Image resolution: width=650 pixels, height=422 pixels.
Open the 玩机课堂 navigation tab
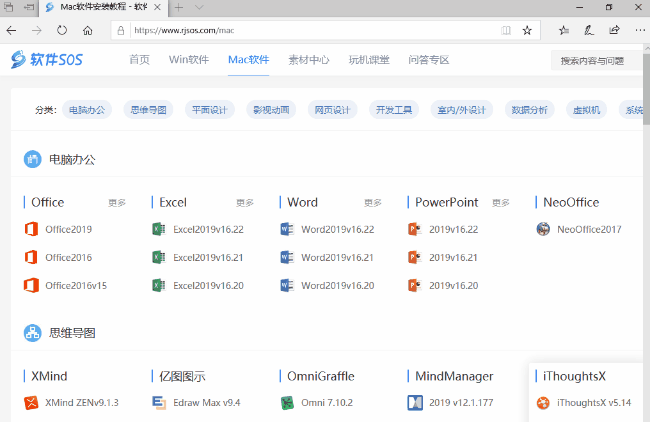point(369,60)
